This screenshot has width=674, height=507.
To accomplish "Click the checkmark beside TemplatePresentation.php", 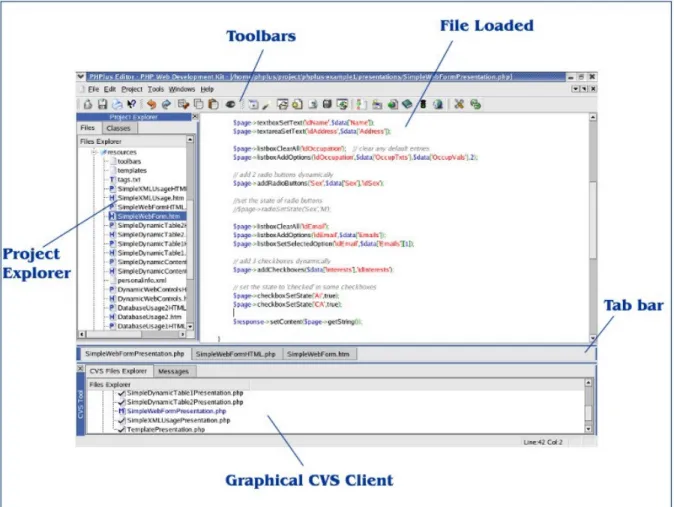I will tap(121, 429).
